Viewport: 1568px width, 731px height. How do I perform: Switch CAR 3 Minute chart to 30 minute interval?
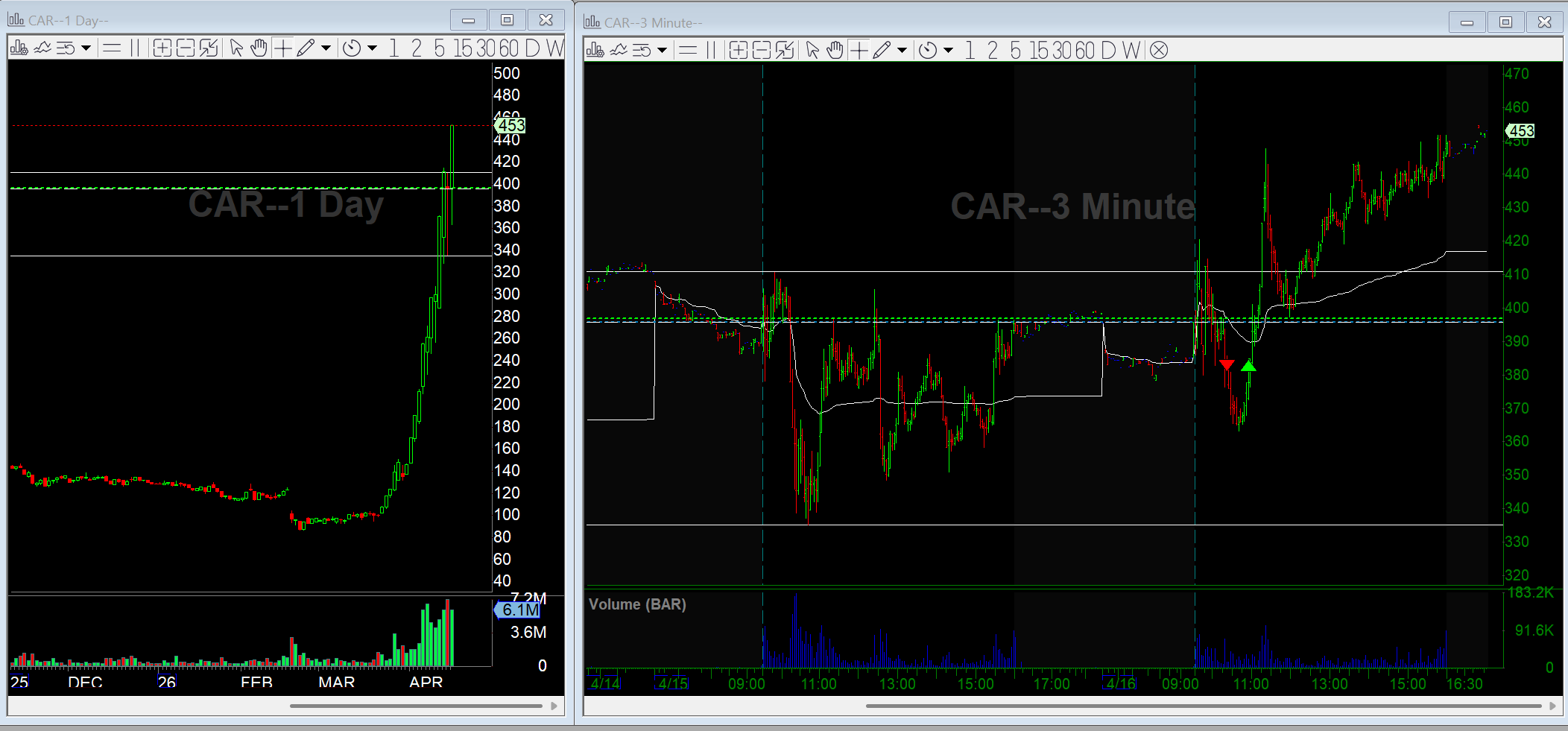1062,50
